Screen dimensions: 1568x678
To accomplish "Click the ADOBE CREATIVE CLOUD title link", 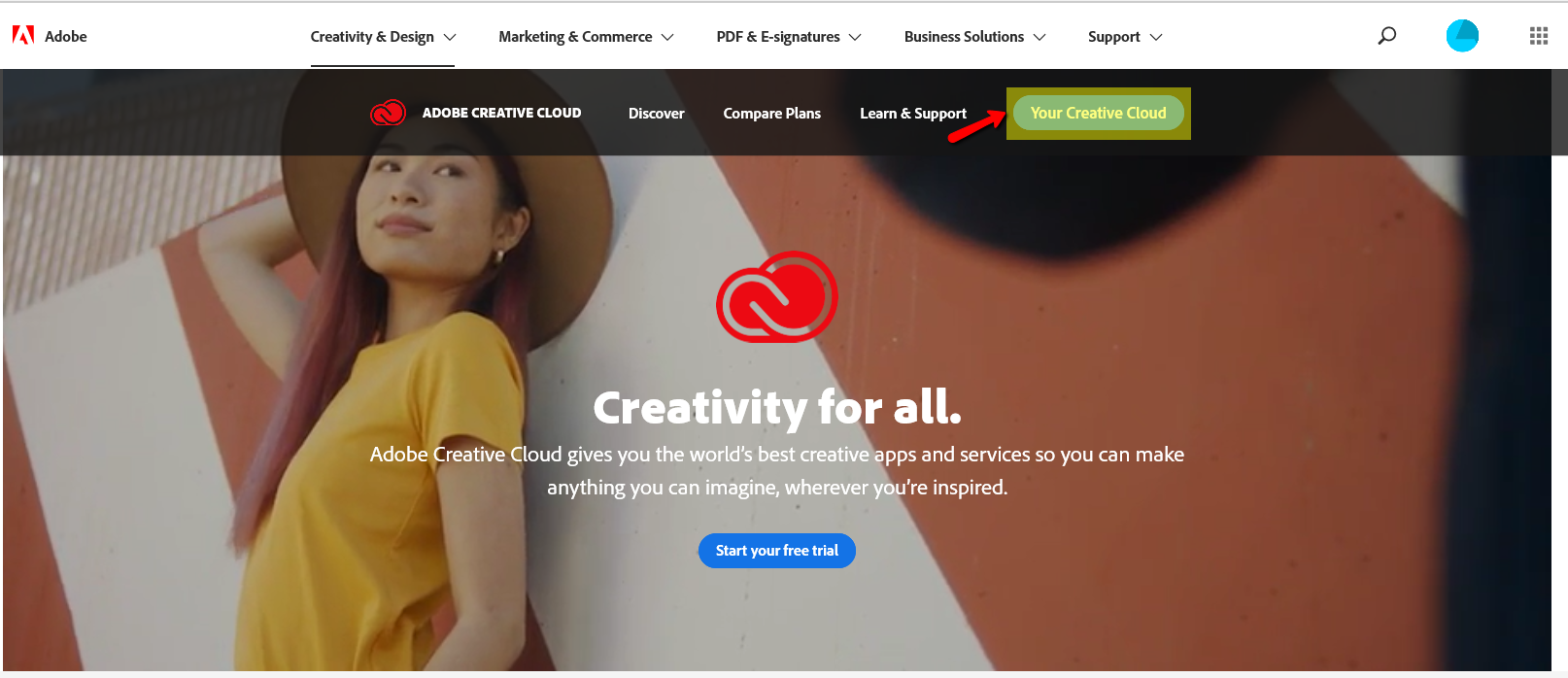I will pyautogui.click(x=501, y=113).
